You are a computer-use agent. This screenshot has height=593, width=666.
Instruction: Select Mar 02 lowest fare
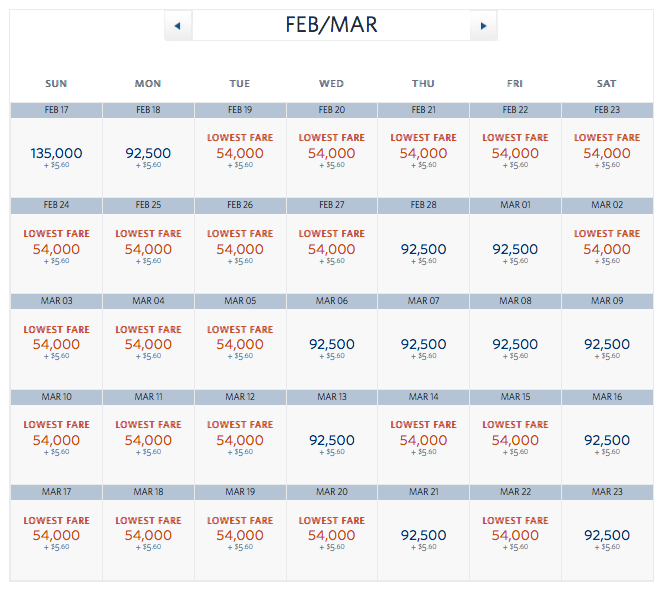[607, 249]
